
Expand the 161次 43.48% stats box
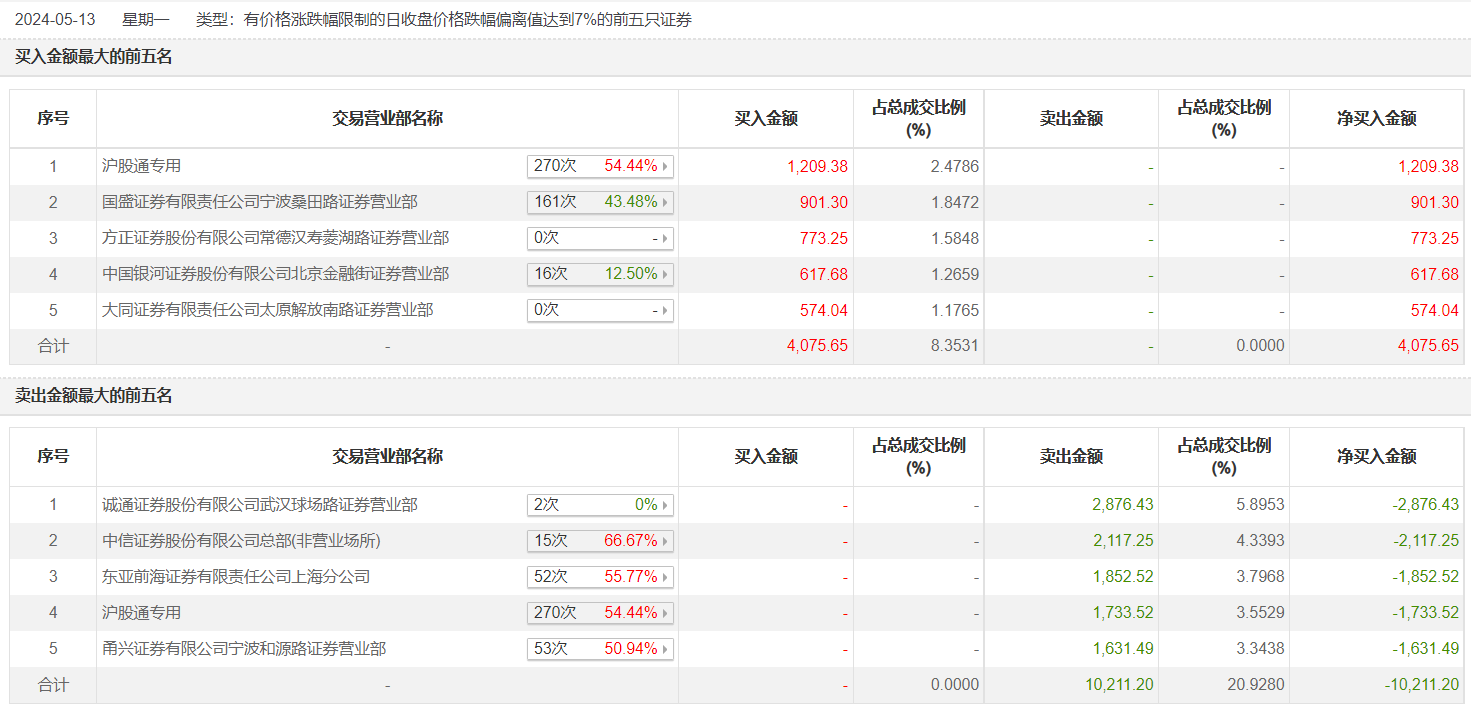tap(600, 202)
